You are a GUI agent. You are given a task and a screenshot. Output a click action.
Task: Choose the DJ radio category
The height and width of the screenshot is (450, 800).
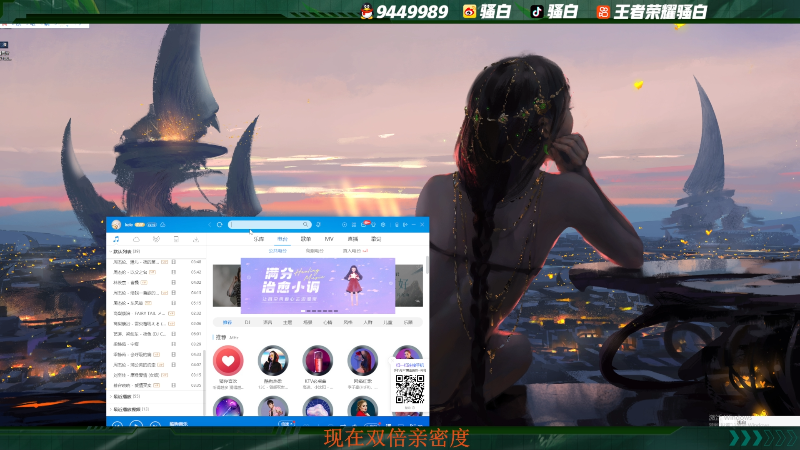click(247, 322)
